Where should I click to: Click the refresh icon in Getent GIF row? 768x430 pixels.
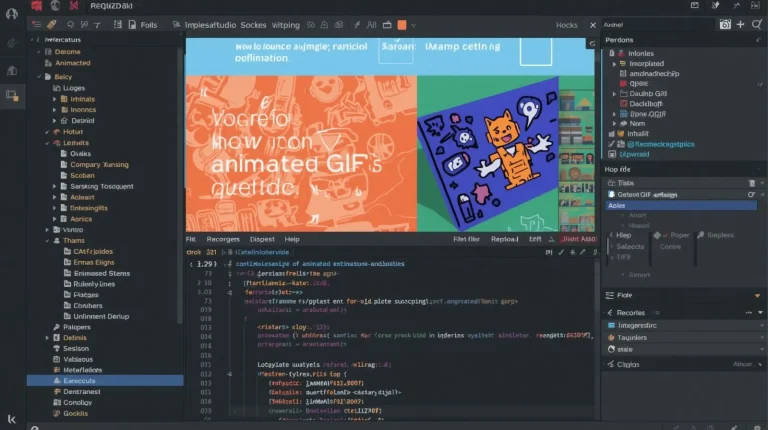click(751, 194)
